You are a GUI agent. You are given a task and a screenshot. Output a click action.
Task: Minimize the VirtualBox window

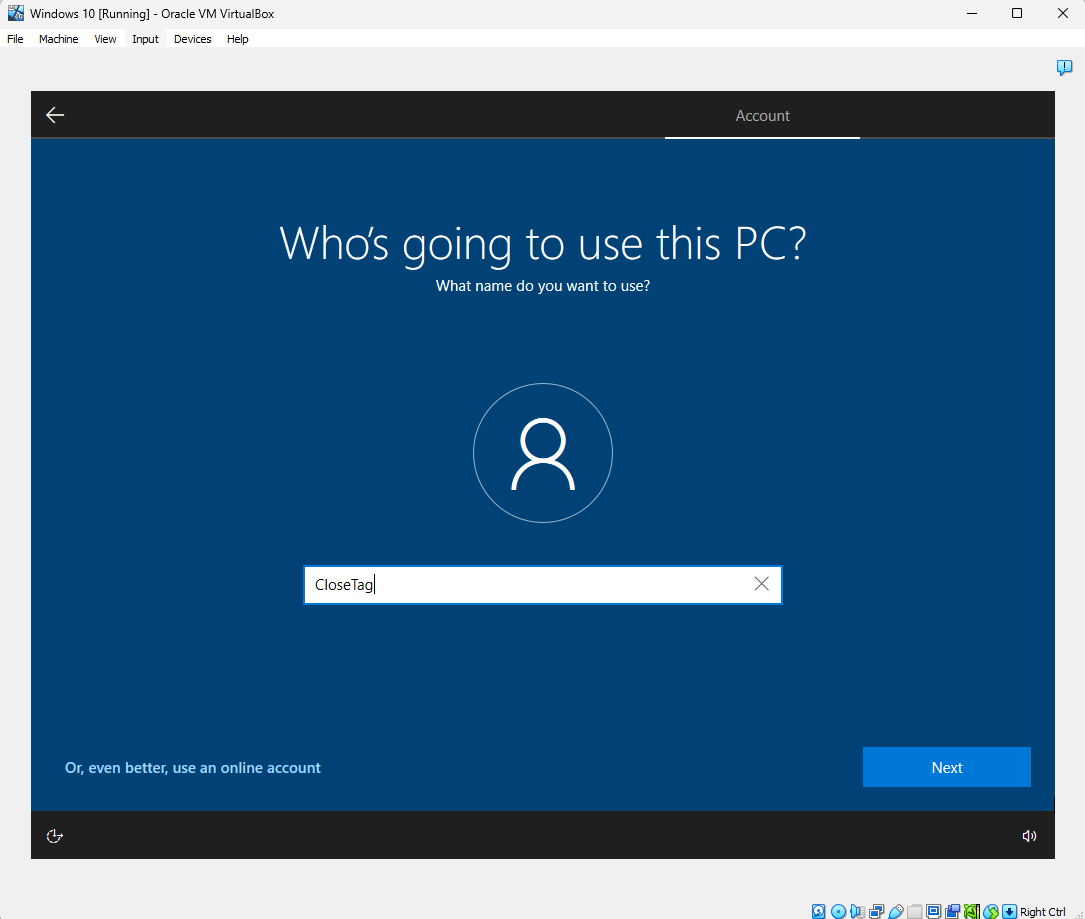coord(972,13)
